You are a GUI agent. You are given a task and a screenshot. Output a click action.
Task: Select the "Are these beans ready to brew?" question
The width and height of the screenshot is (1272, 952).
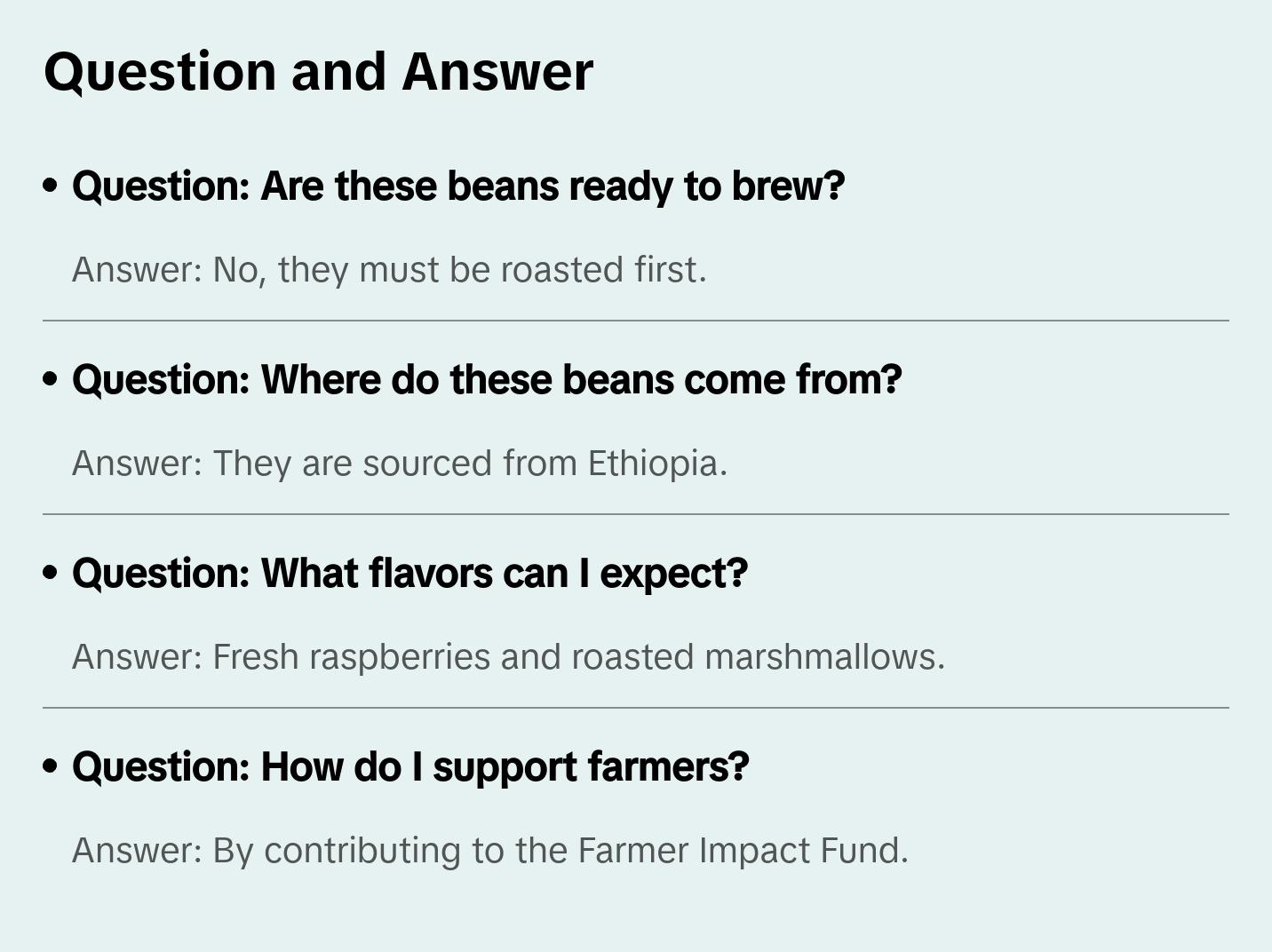[x=458, y=186]
